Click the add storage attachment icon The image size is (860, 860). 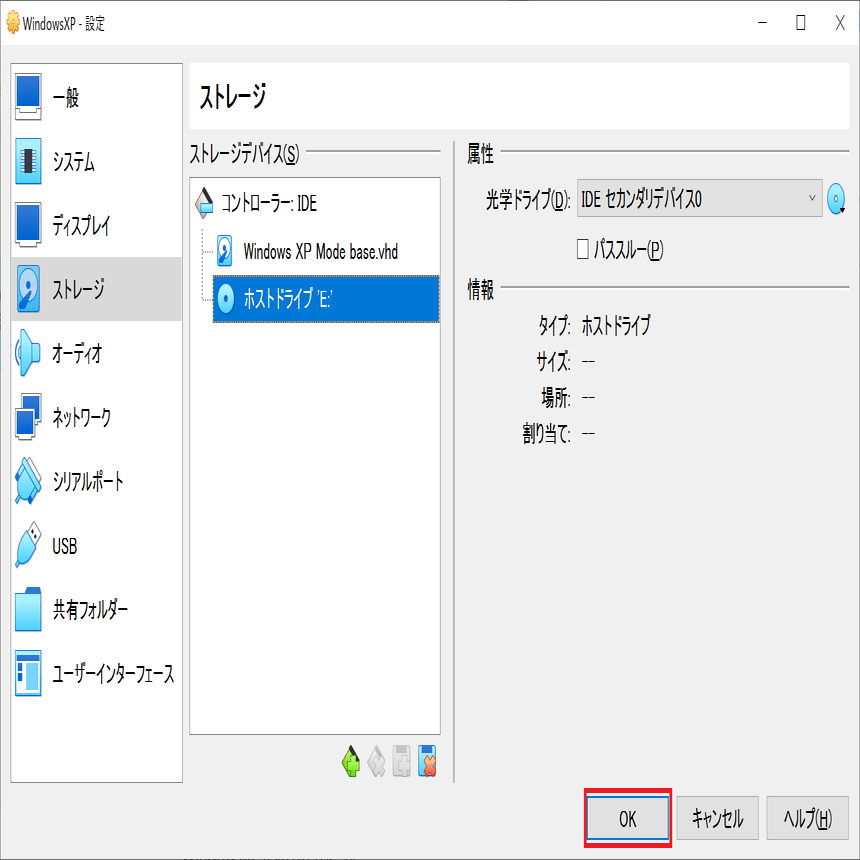point(401,761)
